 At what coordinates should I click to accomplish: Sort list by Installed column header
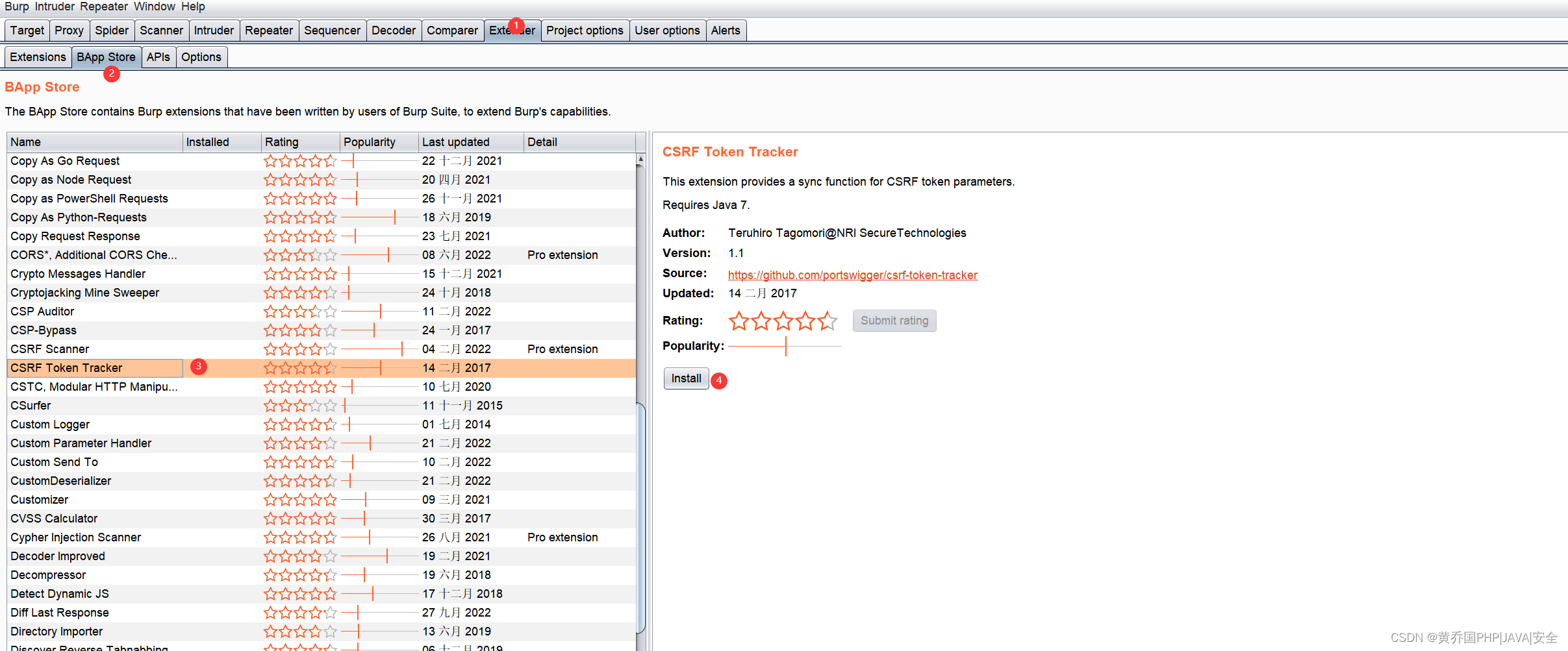coord(221,142)
